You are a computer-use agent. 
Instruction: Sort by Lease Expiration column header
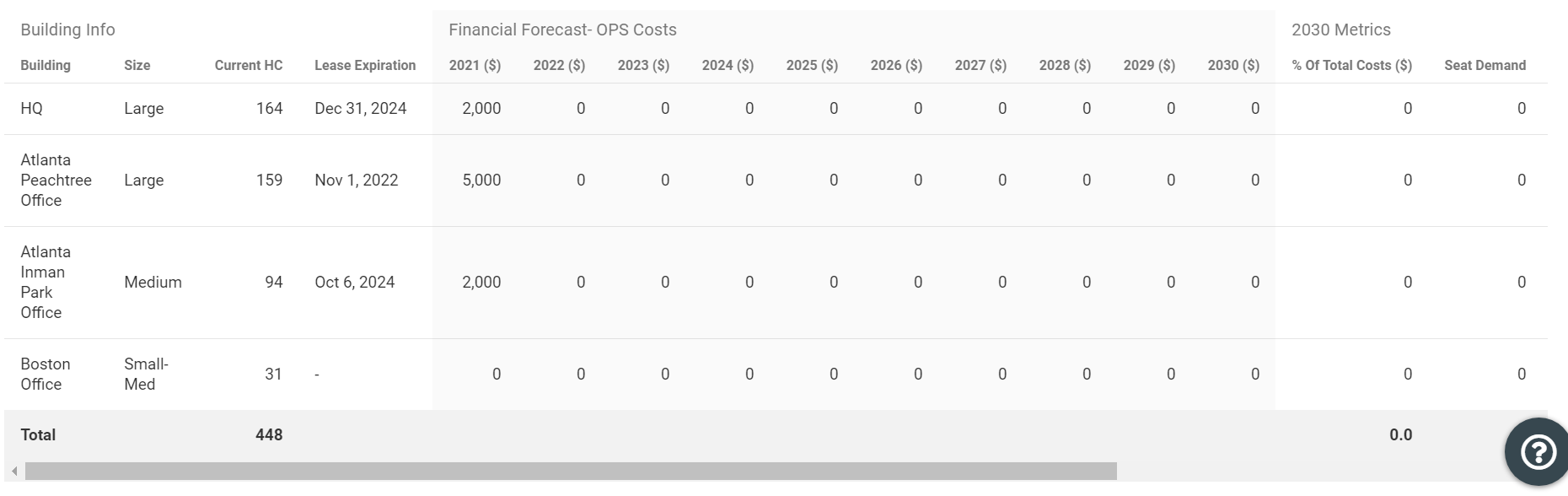[365, 65]
